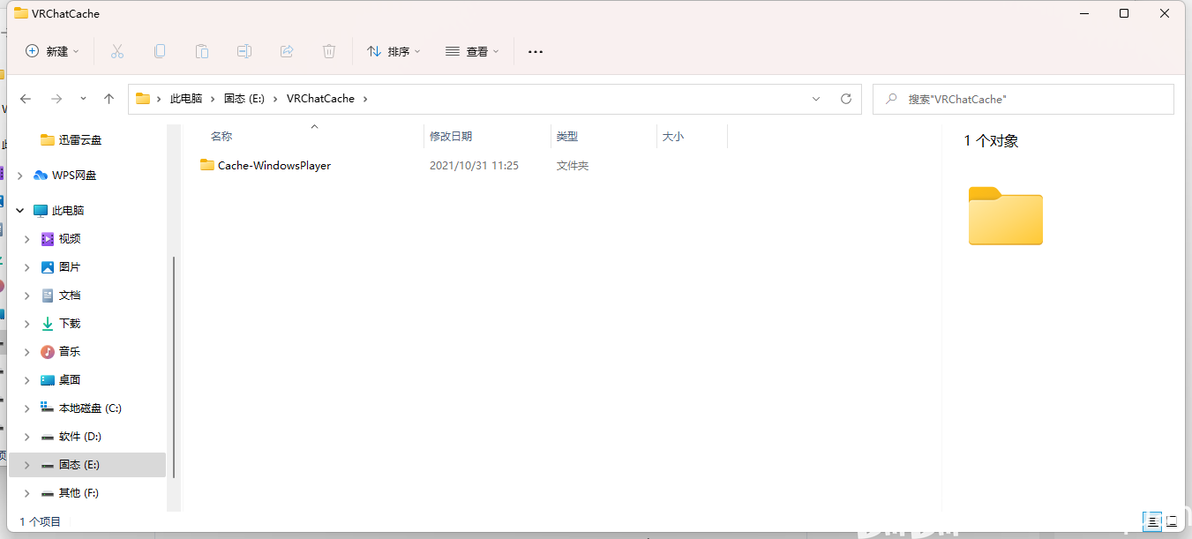Click VRChatCache in the address breadcrumb
This screenshot has width=1192, height=539.
coord(321,99)
